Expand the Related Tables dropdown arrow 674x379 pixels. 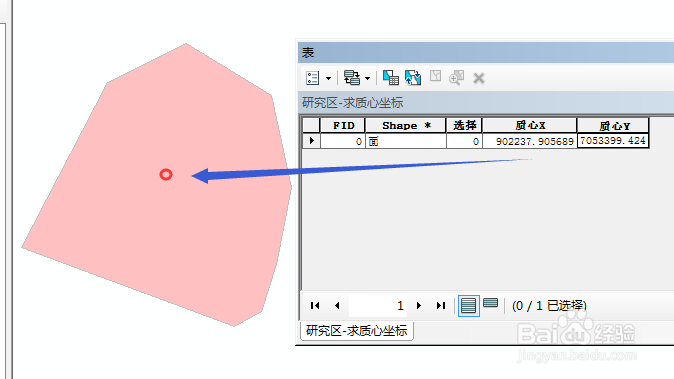click(x=368, y=79)
